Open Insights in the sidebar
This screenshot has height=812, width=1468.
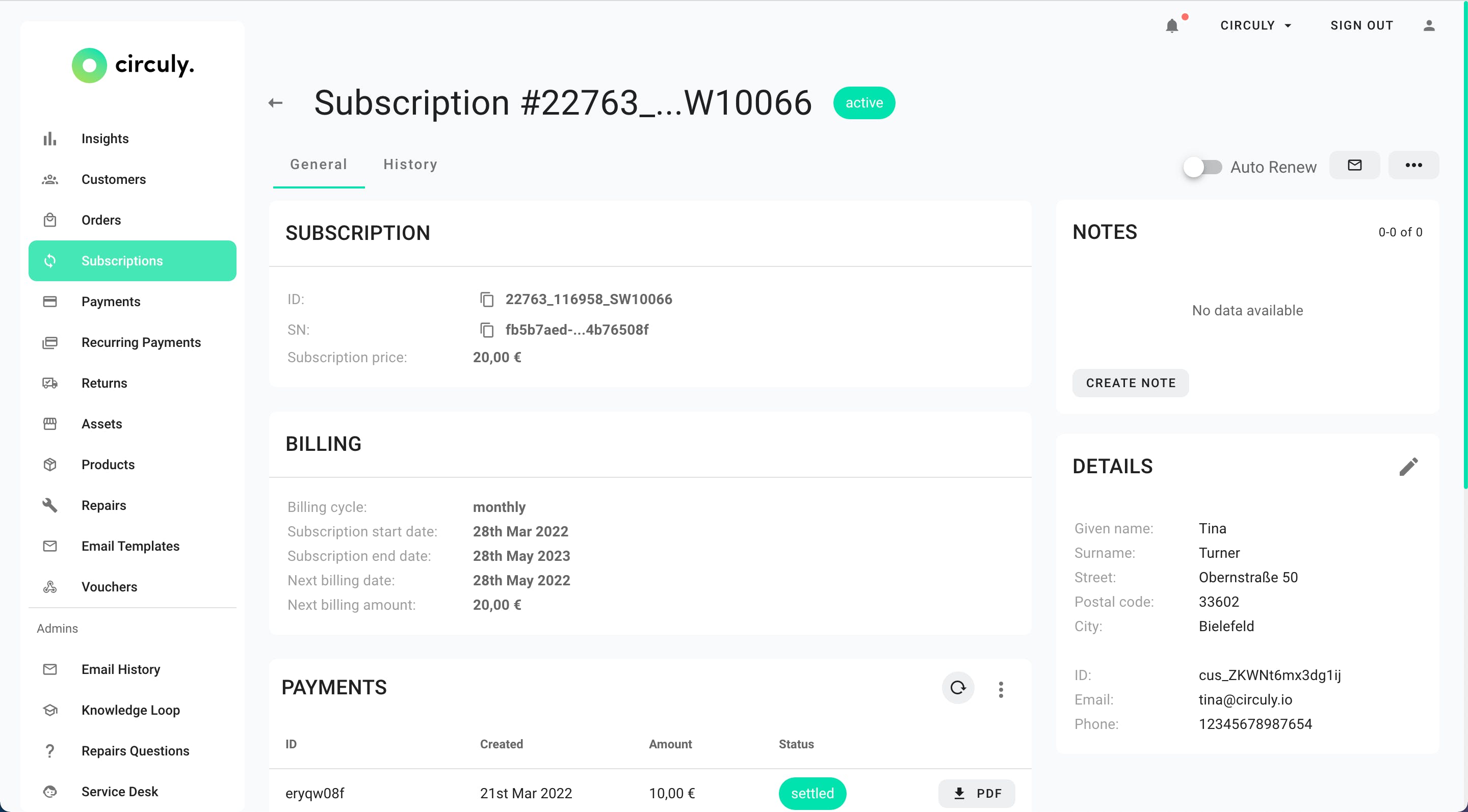pyautogui.click(x=132, y=139)
